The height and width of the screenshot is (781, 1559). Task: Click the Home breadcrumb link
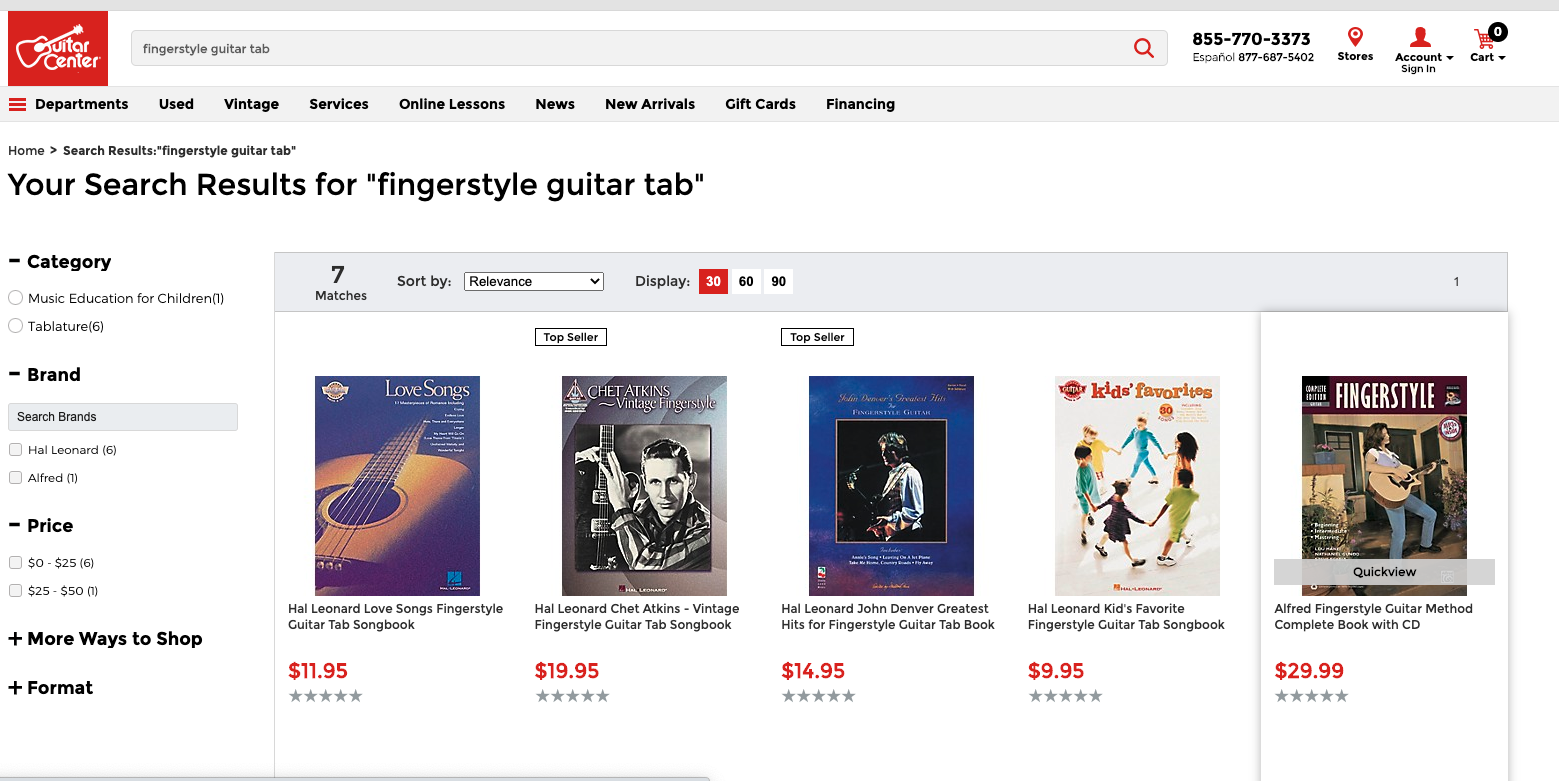[x=26, y=151]
